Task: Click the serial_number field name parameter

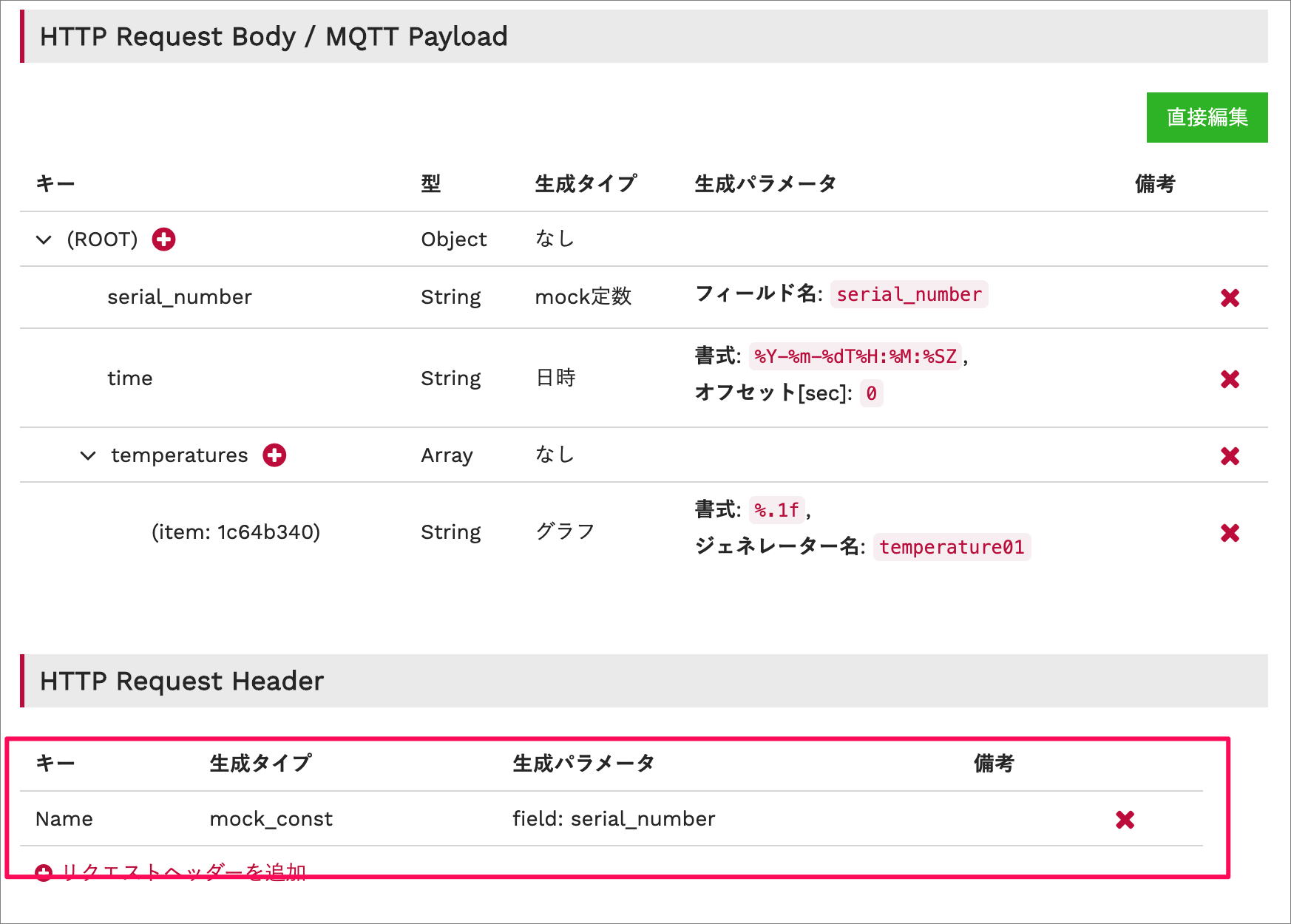Action: coord(909,294)
